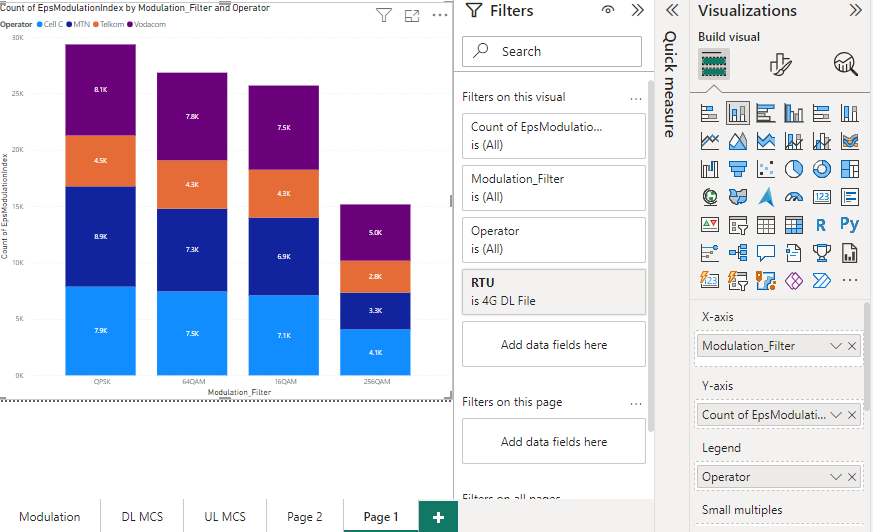Open Filters on this visual options
Screen dimensions: 873x532
coord(636,98)
